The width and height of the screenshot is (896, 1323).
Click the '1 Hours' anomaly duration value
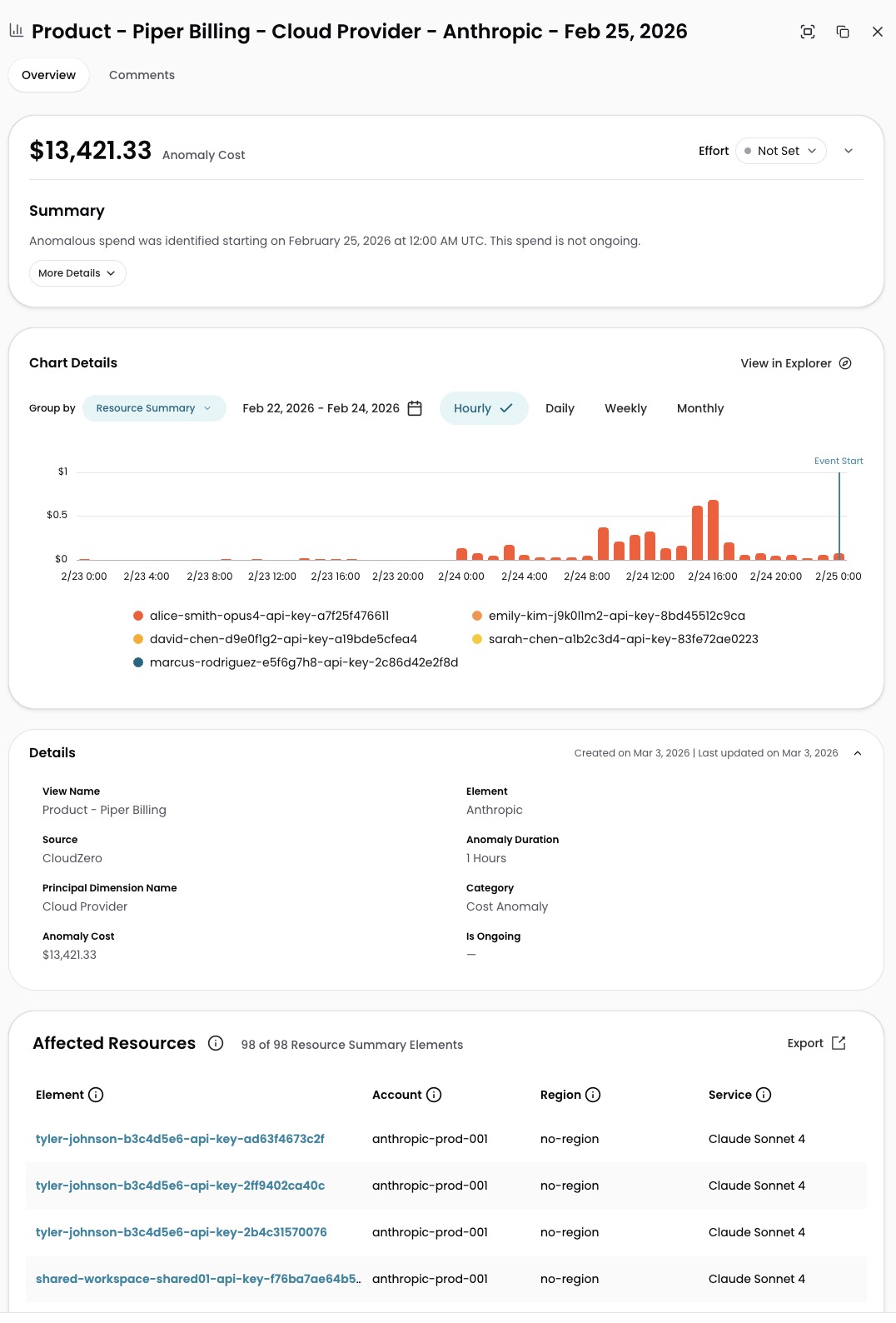pos(486,858)
